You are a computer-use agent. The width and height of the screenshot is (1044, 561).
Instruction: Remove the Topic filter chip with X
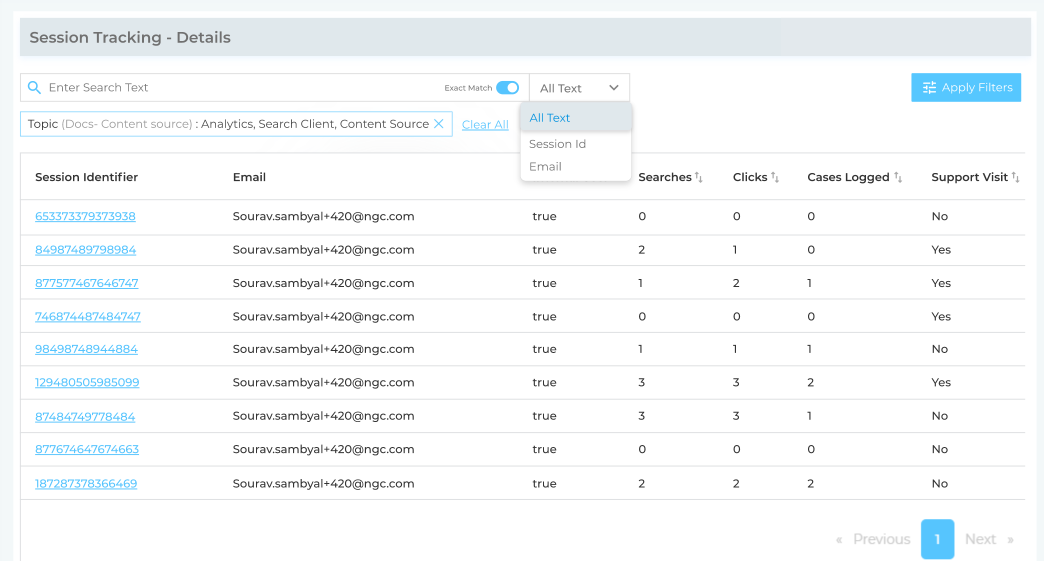coord(438,124)
